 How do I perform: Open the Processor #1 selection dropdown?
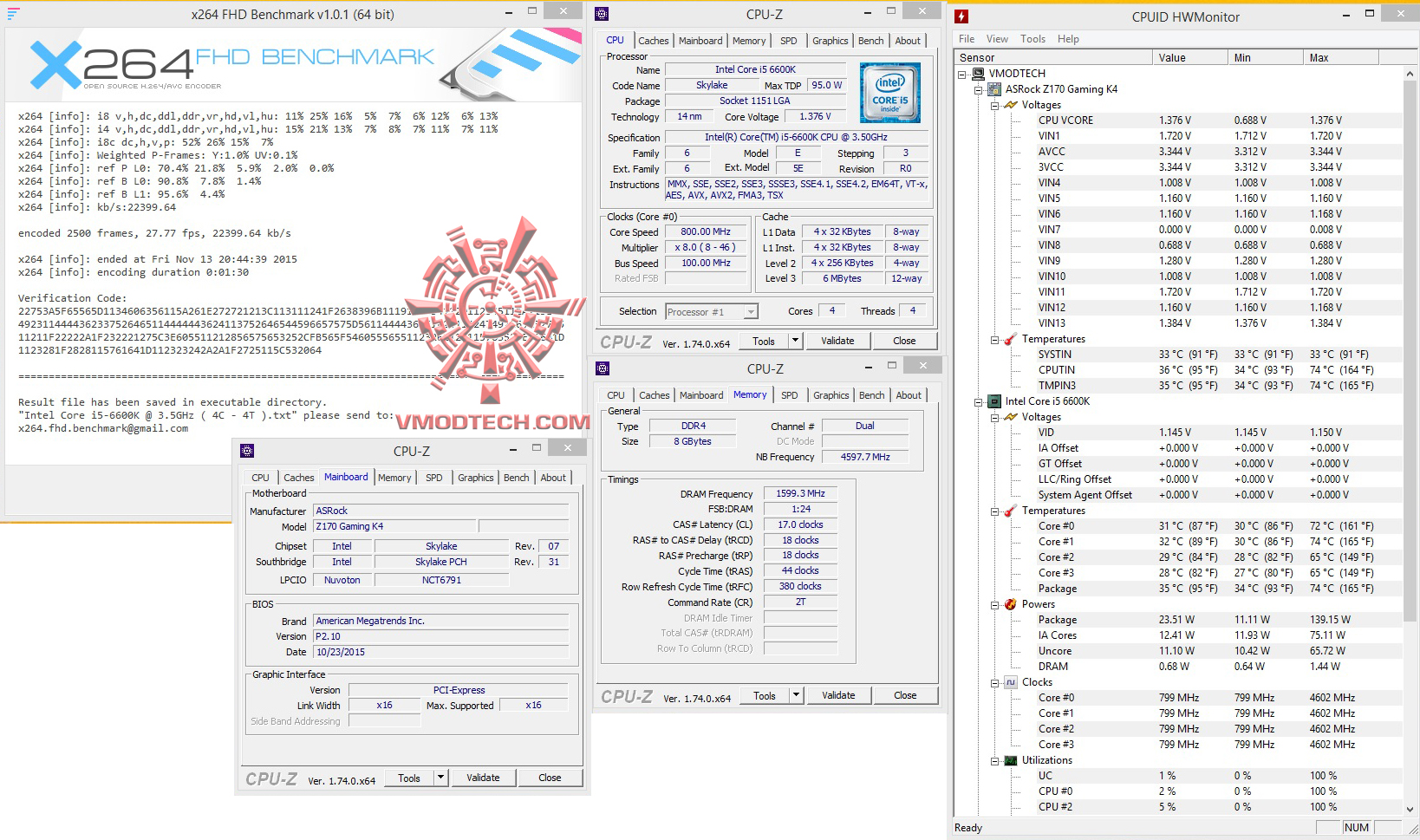coord(752,311)
